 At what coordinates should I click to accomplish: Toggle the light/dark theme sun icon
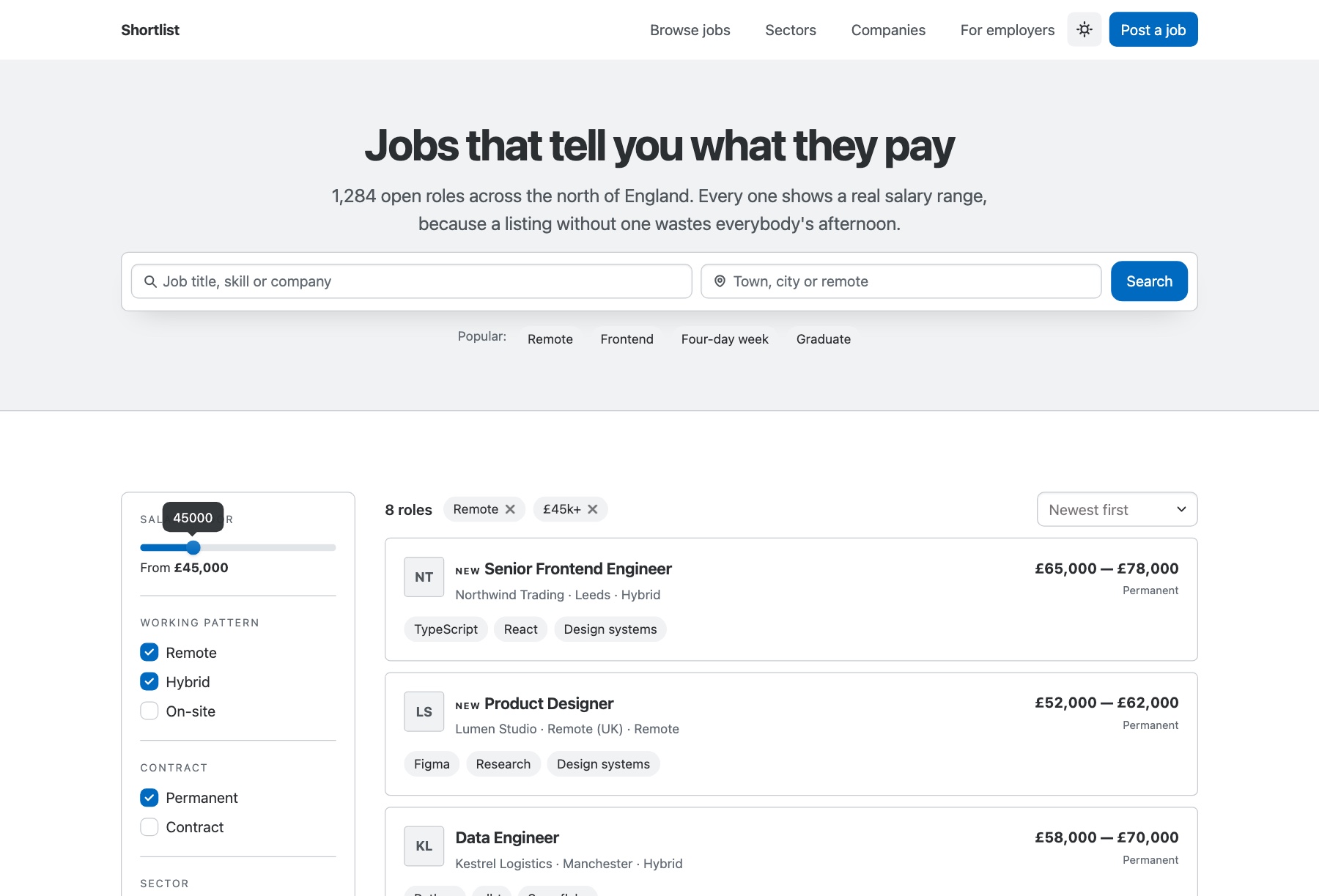pyautogui.click(x=1084, y=29)
